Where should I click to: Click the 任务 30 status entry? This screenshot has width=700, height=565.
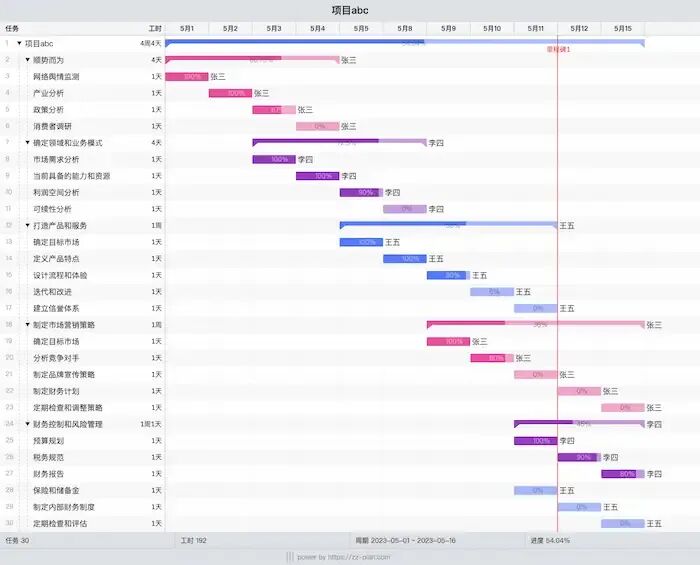tap(17, 540)
